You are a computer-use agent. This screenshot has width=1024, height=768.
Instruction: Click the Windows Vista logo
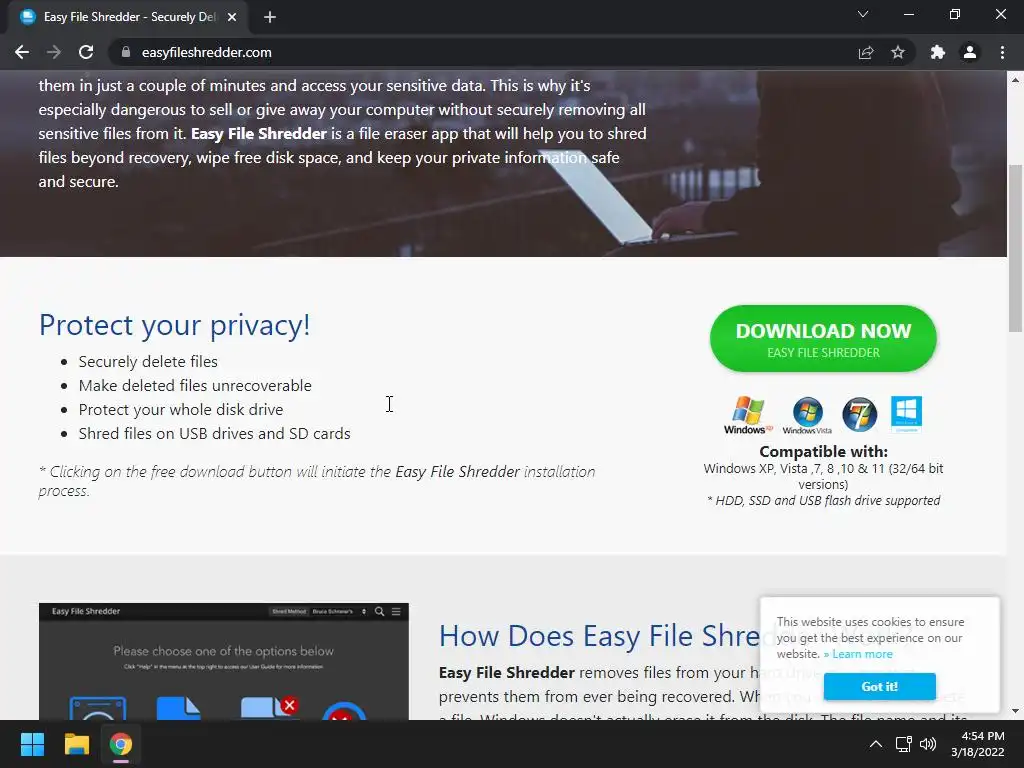pyautogui.click(x=807, y=415)
